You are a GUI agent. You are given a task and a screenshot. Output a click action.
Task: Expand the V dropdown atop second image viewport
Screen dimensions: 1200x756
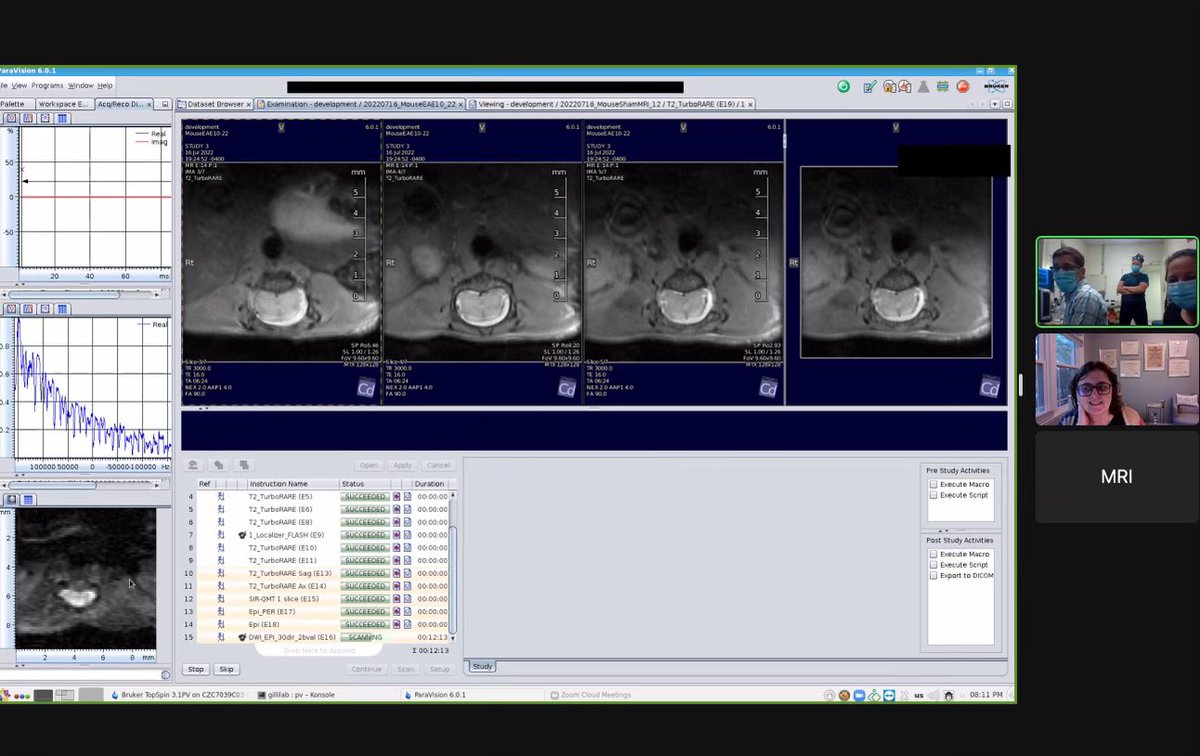coord(482,127)
